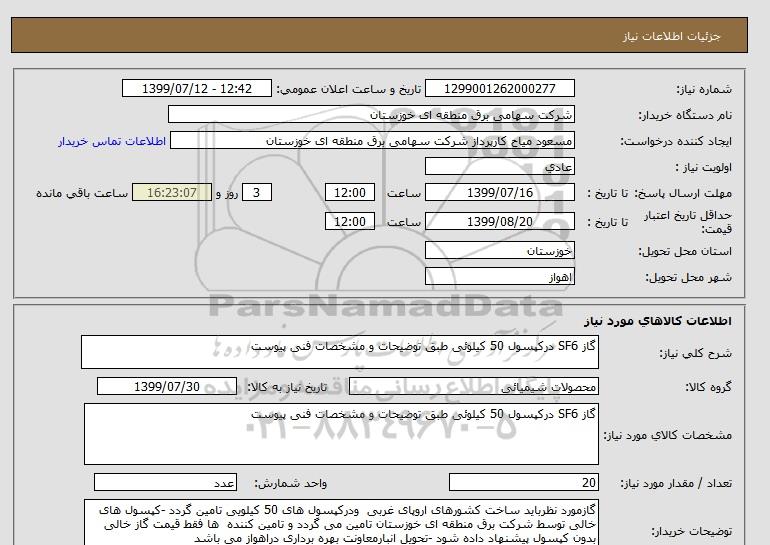Click the تاریخ نیاز به کالا date field
This screenshot has width=770, height=545.
pyautogui.click(x=167, y=387)
